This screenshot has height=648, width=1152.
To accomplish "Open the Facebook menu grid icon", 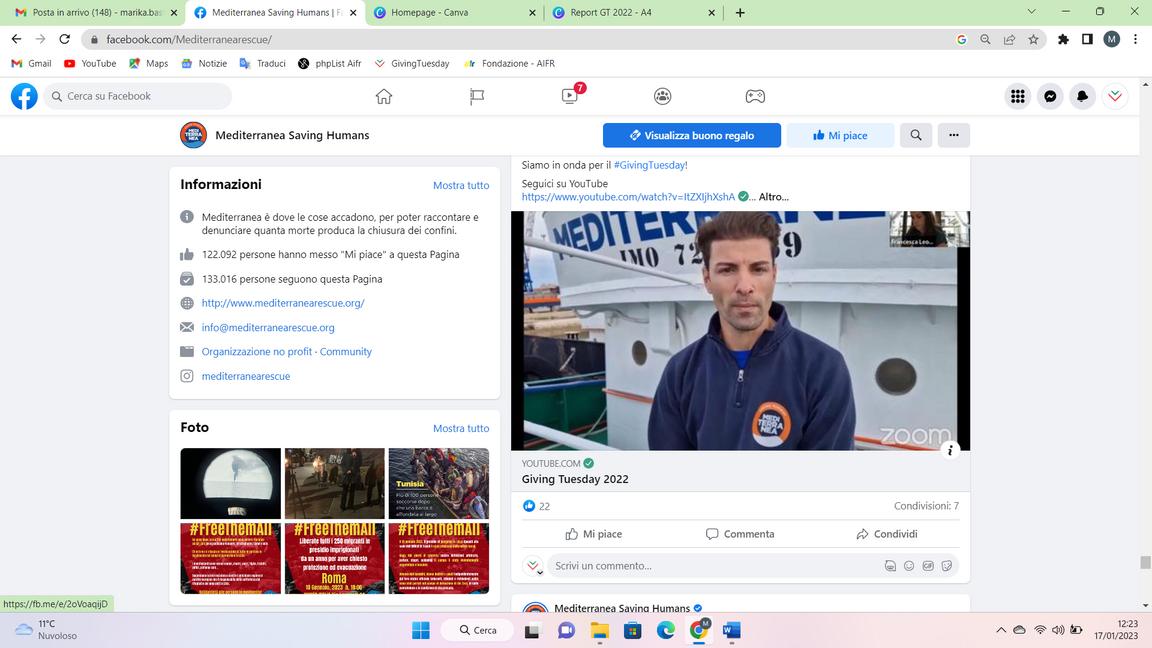I will pos(1018,96).
